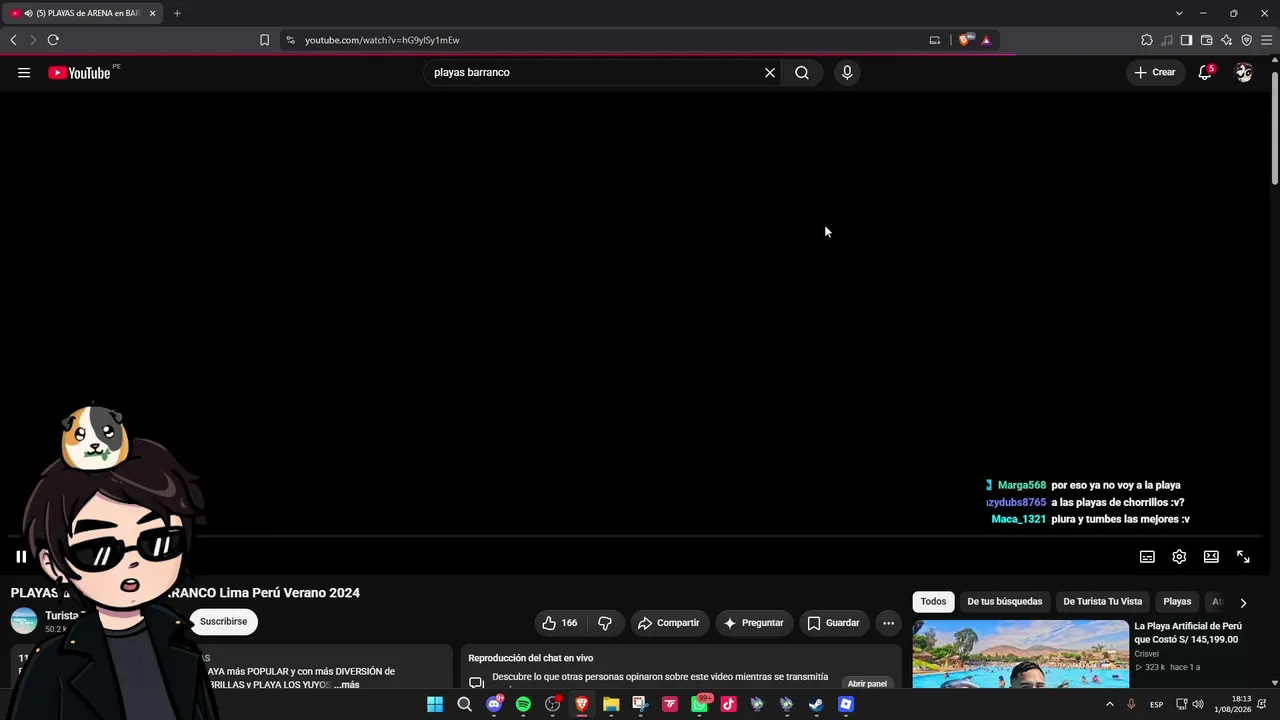The width and height of the screenshot is (1280, 720).
Task: Open the Brave VPN shield icon
Action: [1247, 40]
